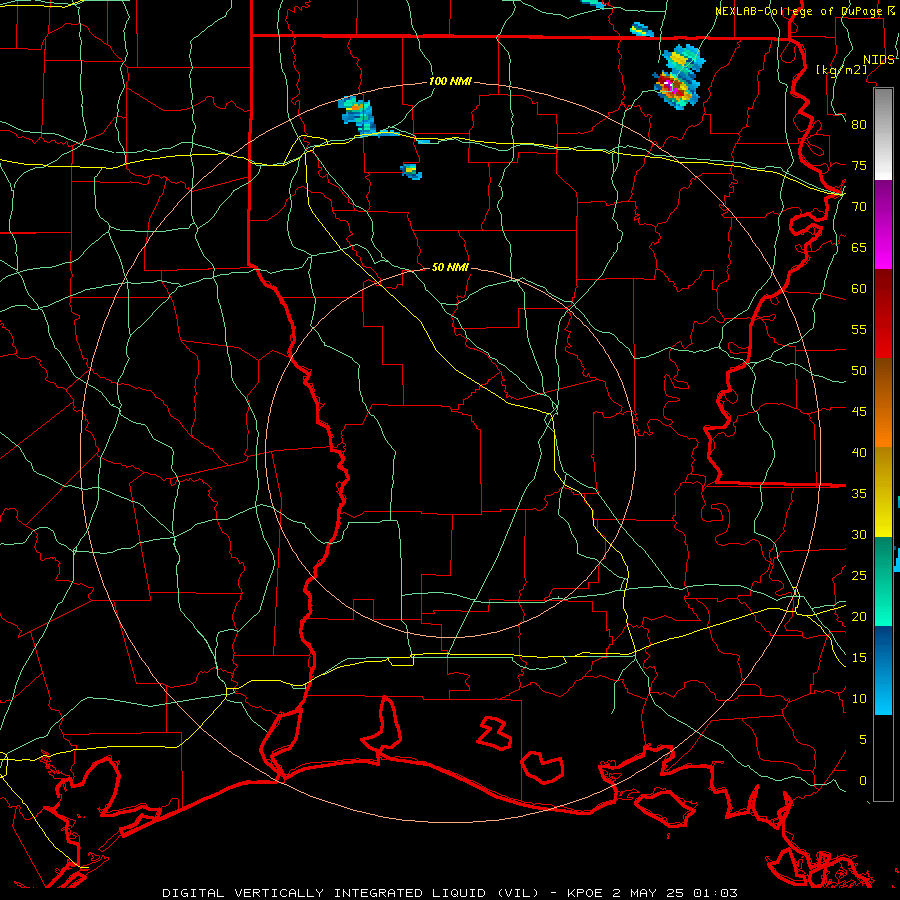
Task: Click the NIDS label above the legend
Action: click(878, 60)
